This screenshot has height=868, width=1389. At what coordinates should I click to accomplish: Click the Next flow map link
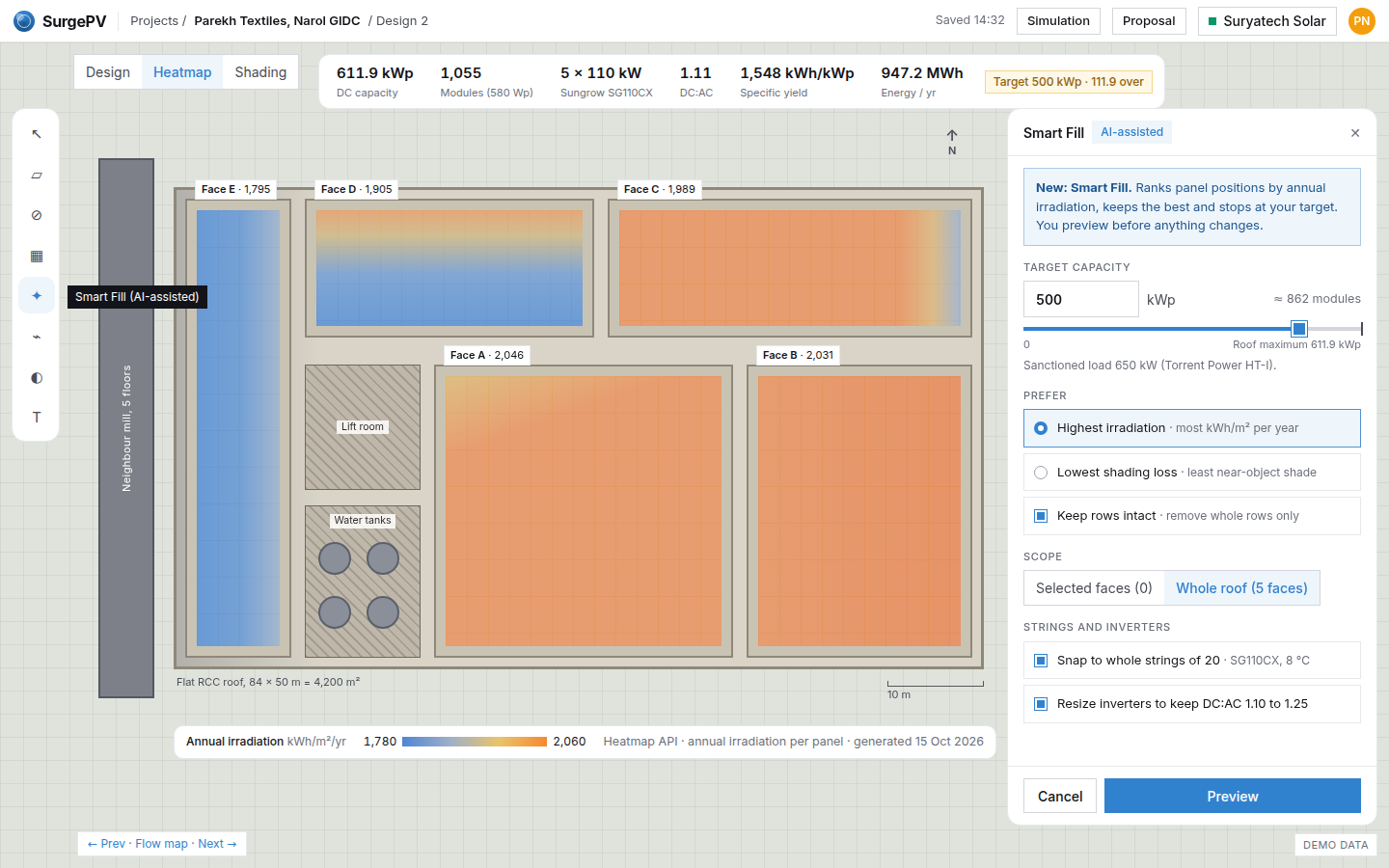[x=217, y=844]
